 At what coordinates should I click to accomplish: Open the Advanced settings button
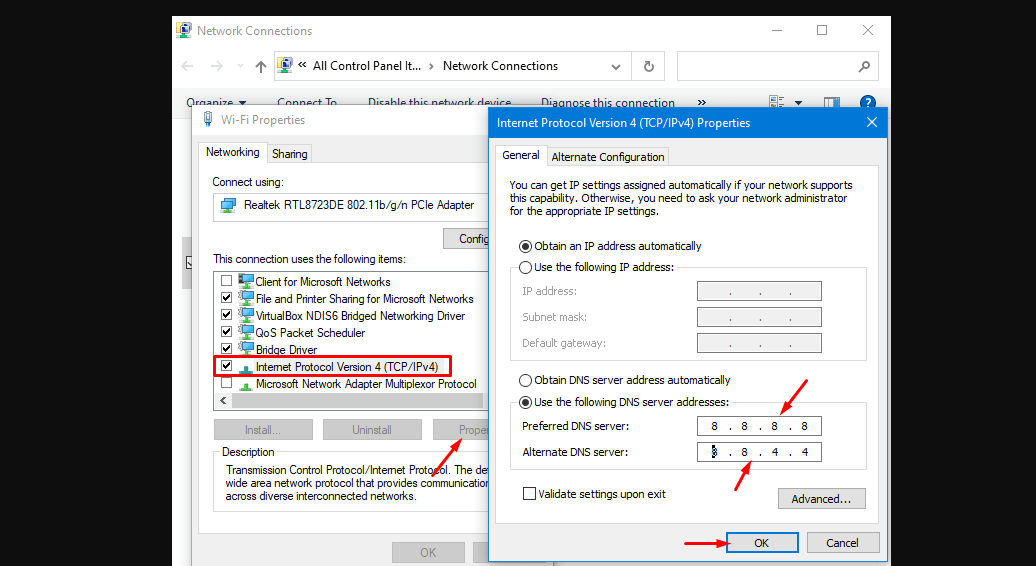[821, 499]
